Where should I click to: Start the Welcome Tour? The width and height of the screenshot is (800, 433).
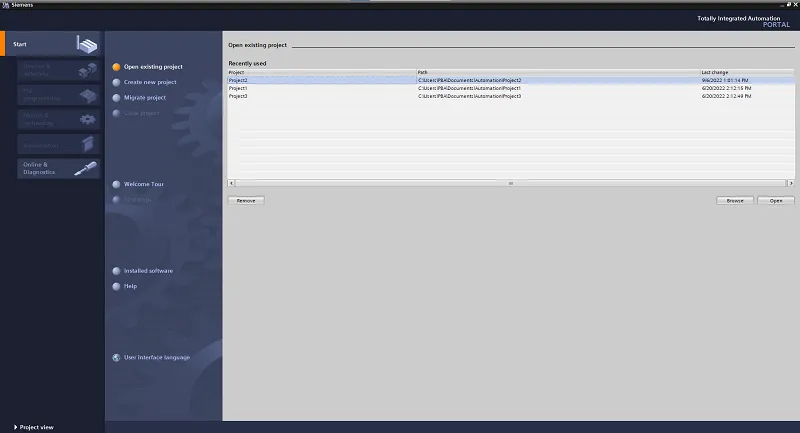[x=144, y=184]
